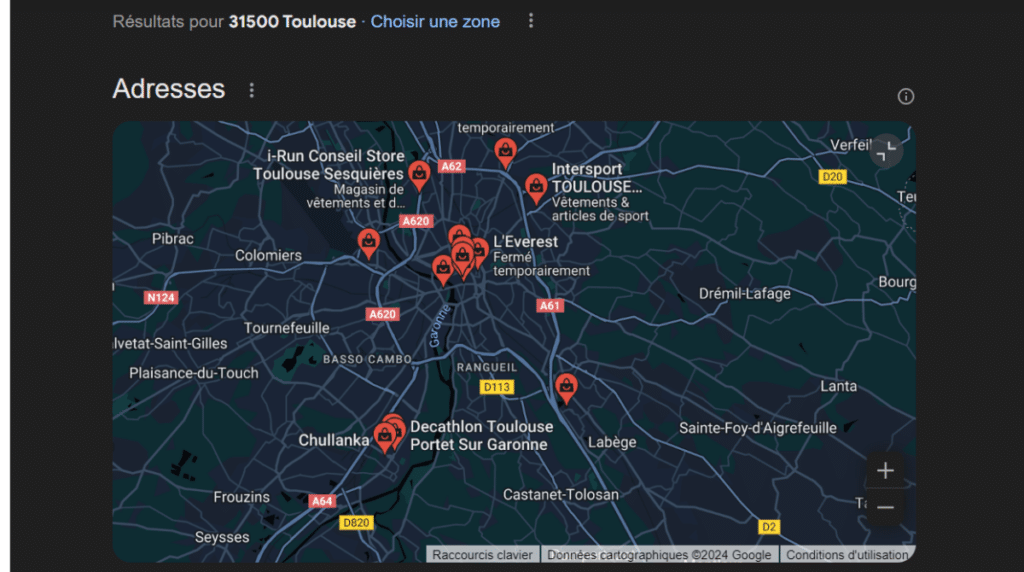Open the Choisir une zone link
The height and width of the screenshot is (572, 1024).
(435, 22)
